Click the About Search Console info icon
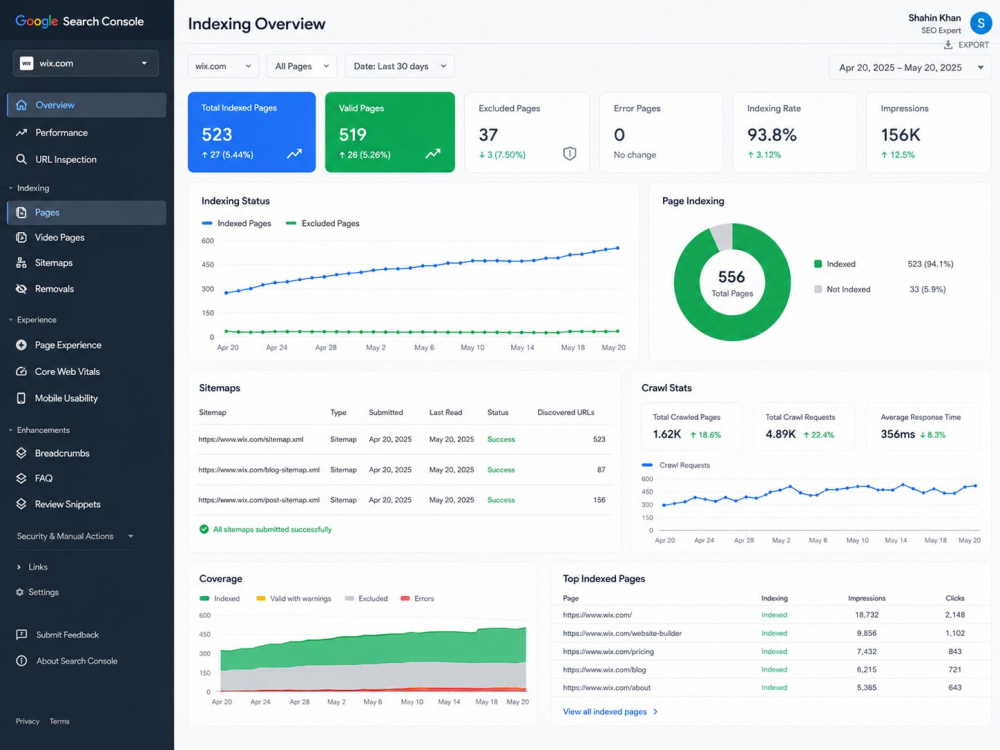The height and width of the screenshot is (750, 1000). click(x=22, y=661)
